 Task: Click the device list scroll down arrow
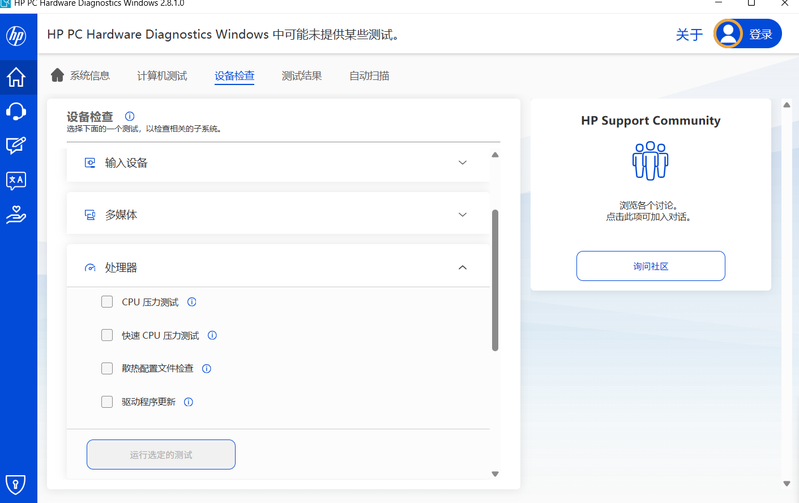click(495, 474)
